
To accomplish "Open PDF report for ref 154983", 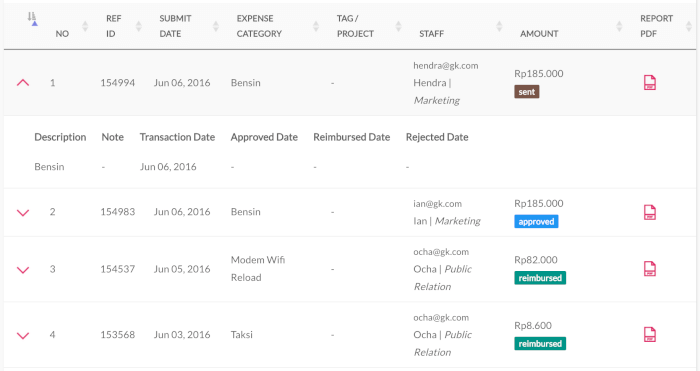I will coord(650,212).
